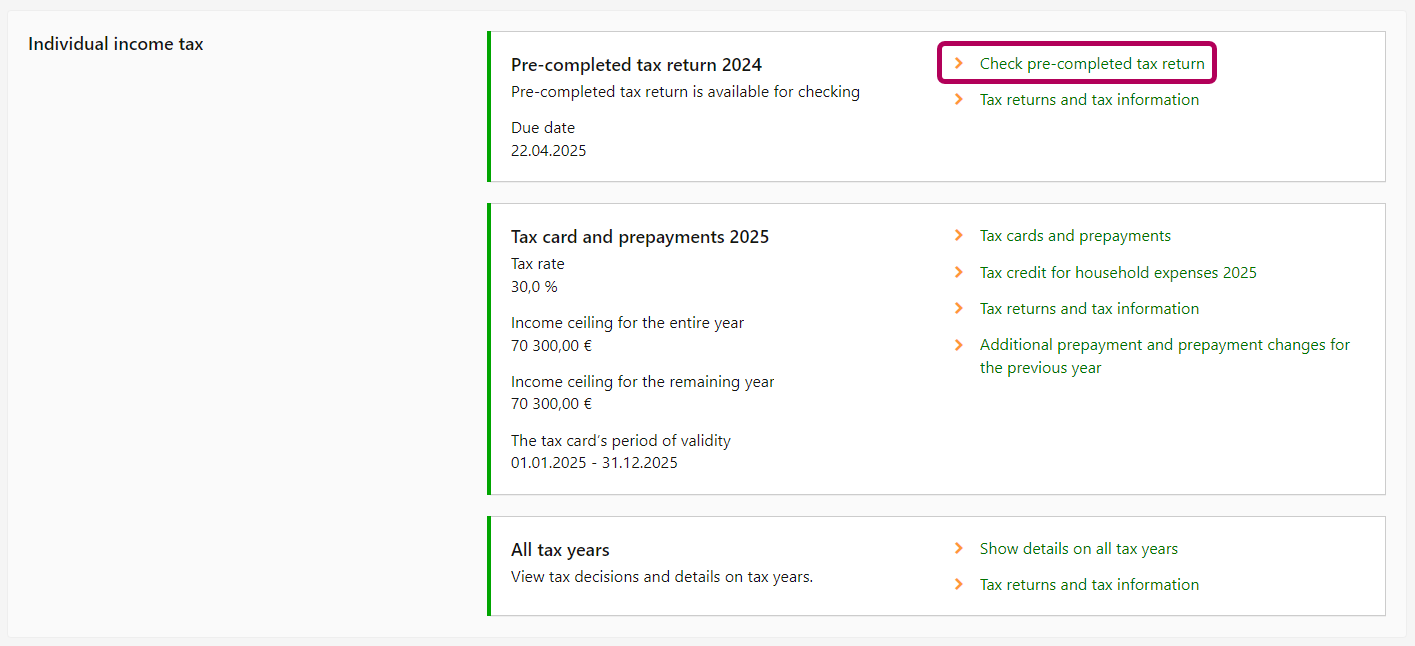Open Tax returns and tax information under All tax years
Viewport: 1415px width, 646px height.
click(1089, 585)
